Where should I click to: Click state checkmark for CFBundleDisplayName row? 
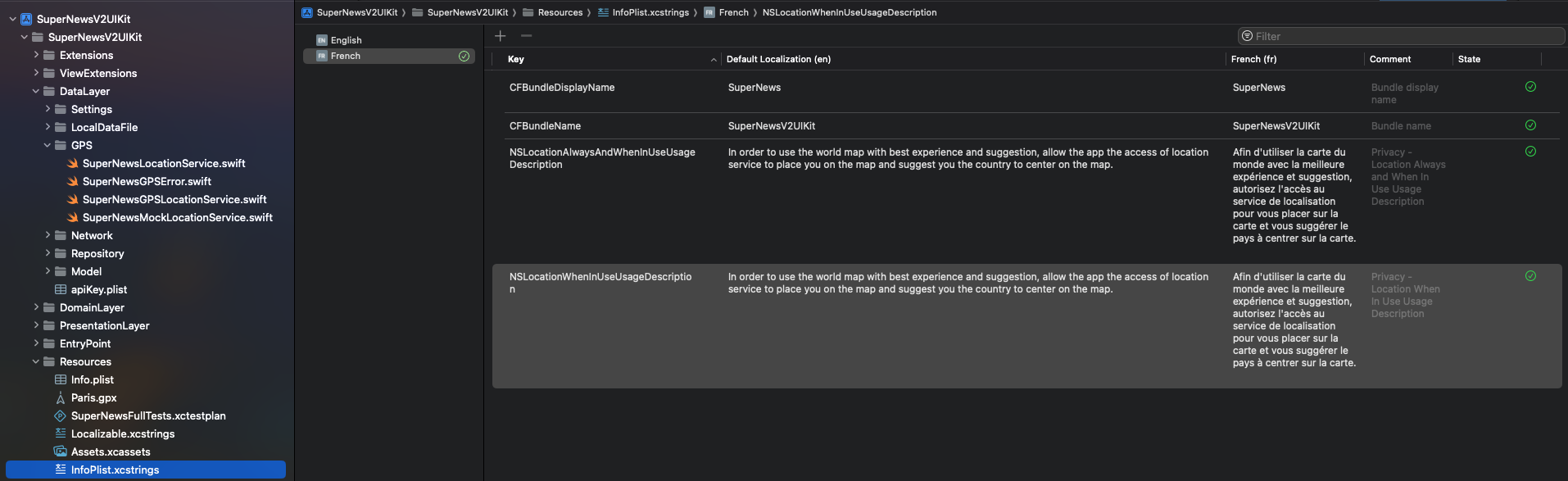[1530, 87]
